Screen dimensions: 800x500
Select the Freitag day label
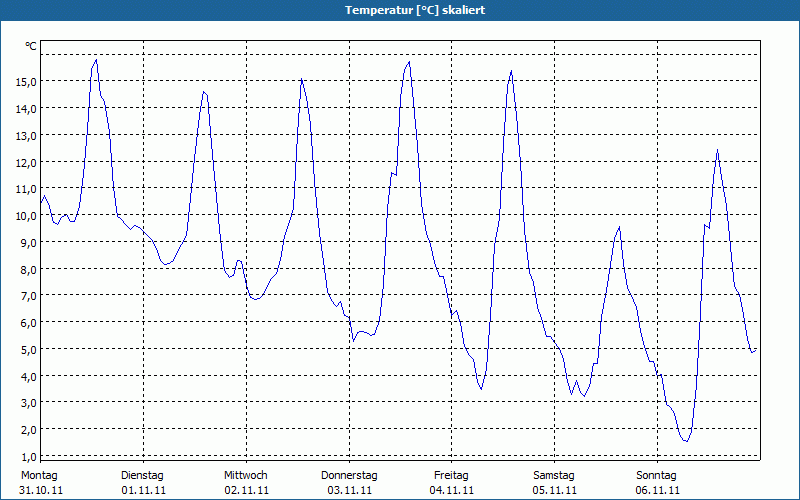452,476
